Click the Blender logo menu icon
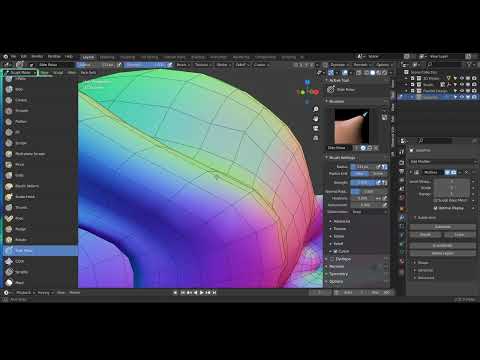The height and width of the screenshot is (360, 480). (6, 56)
